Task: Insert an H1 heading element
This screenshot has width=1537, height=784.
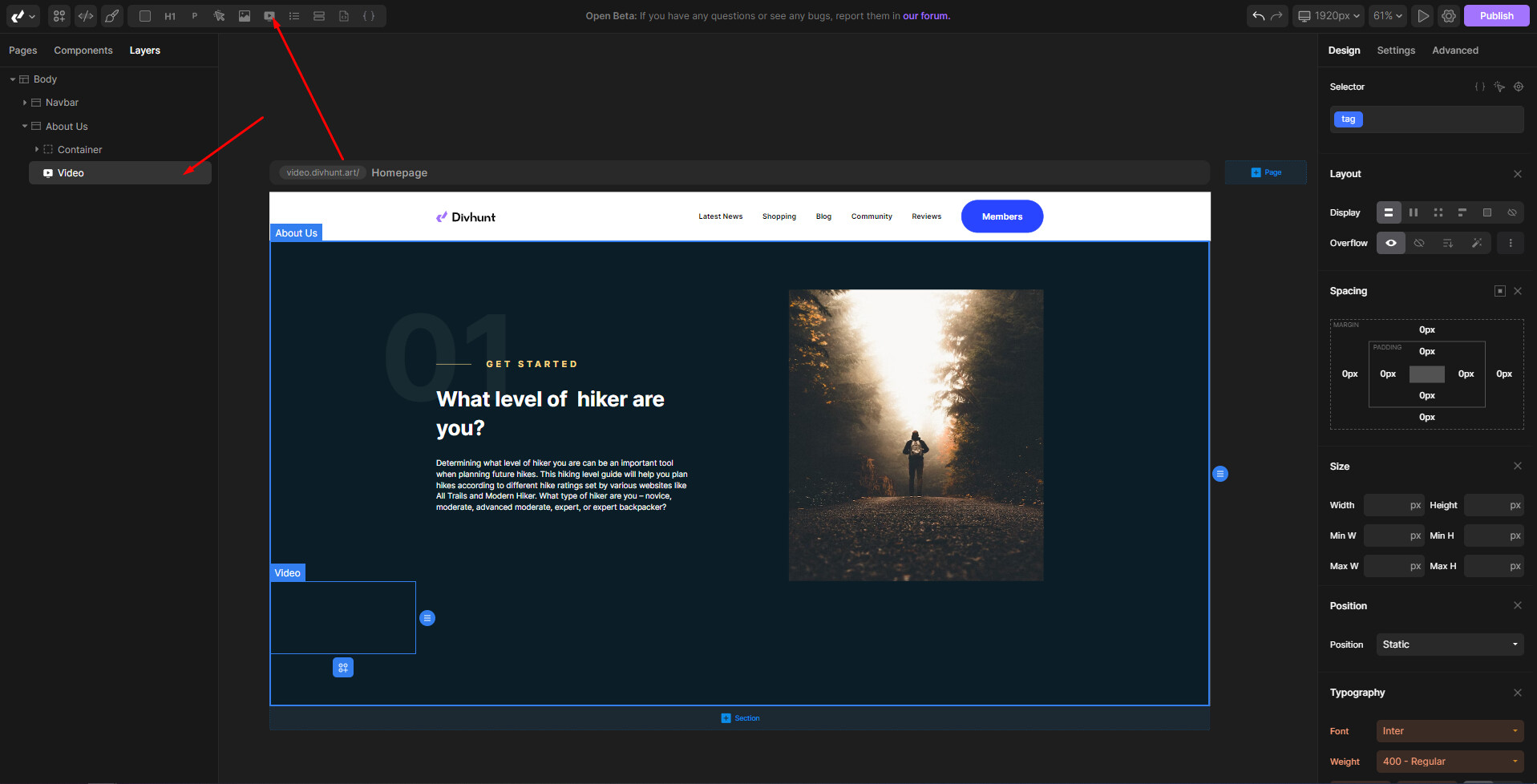Action: [170, 16]
